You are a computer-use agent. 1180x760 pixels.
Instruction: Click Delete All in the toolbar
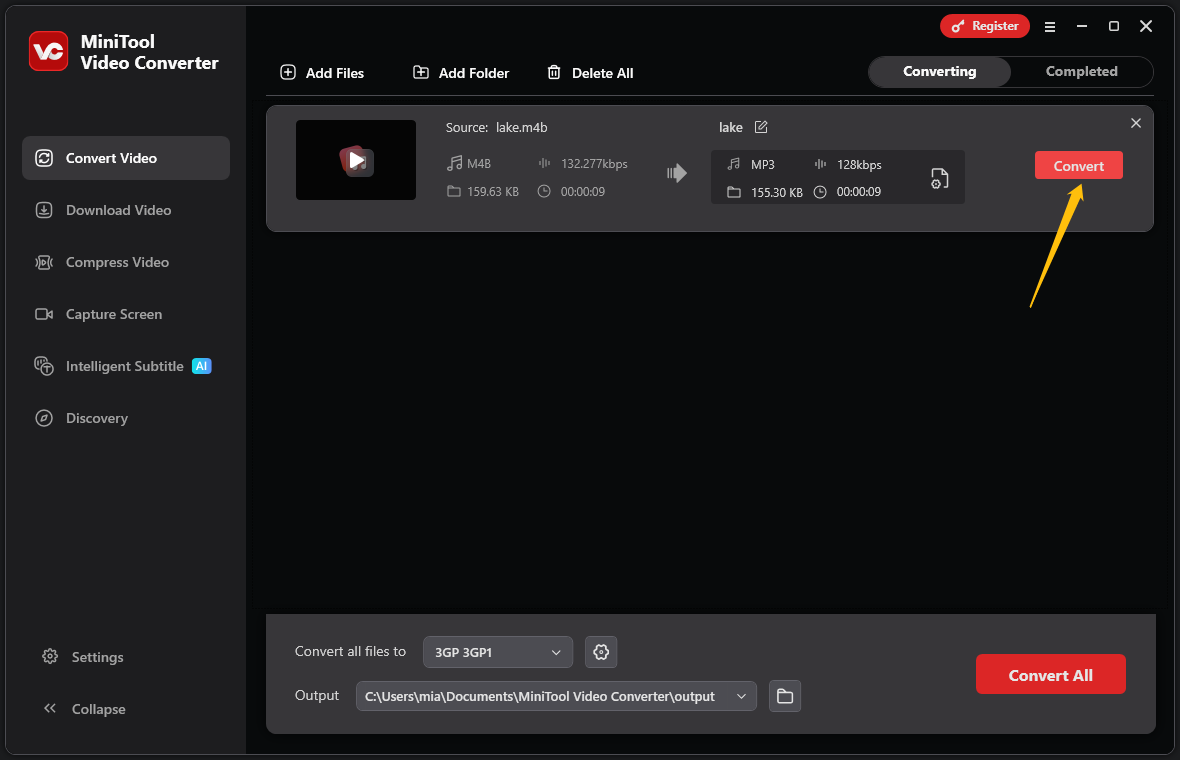click(590, 73)
